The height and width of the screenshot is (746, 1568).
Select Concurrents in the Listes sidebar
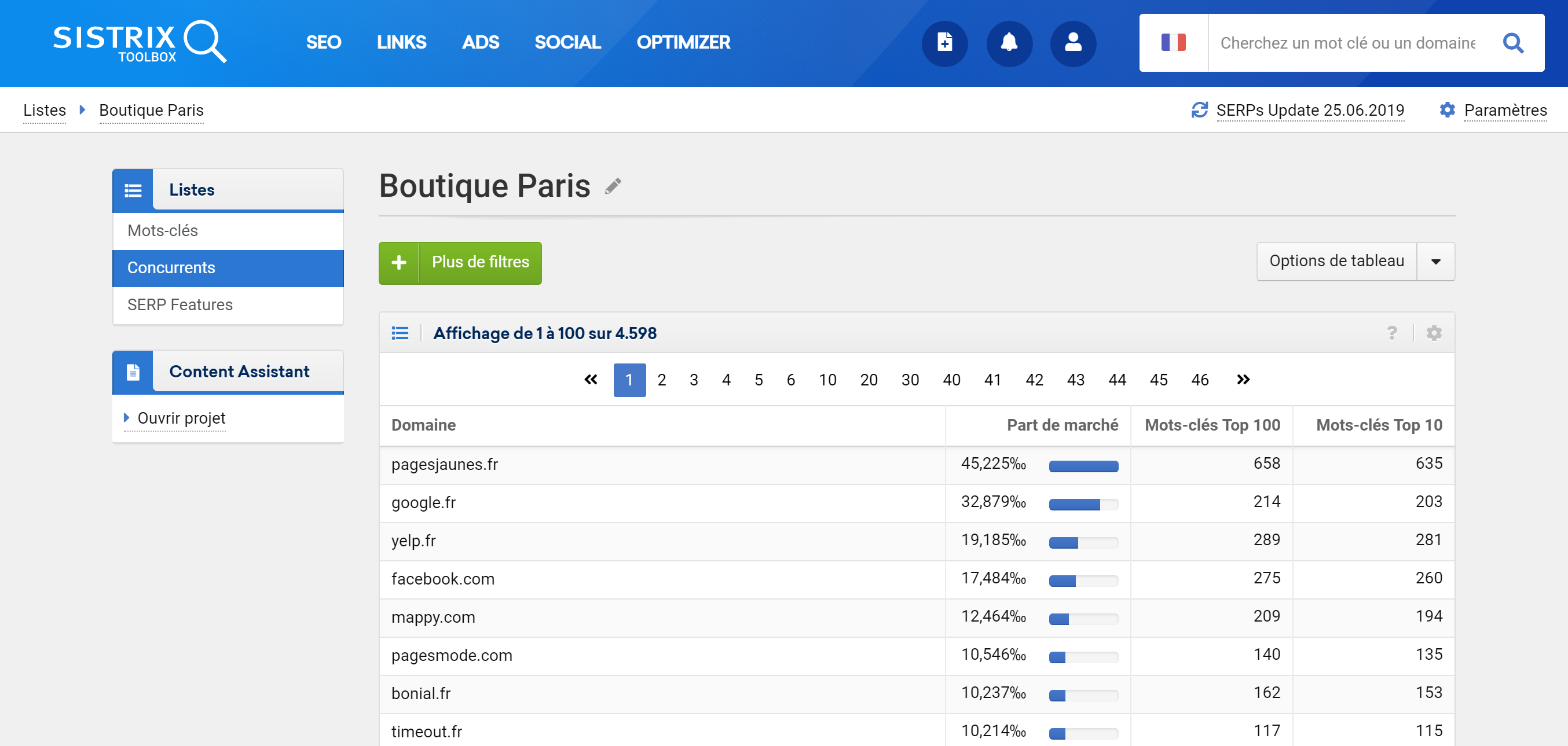pos(228,268)
